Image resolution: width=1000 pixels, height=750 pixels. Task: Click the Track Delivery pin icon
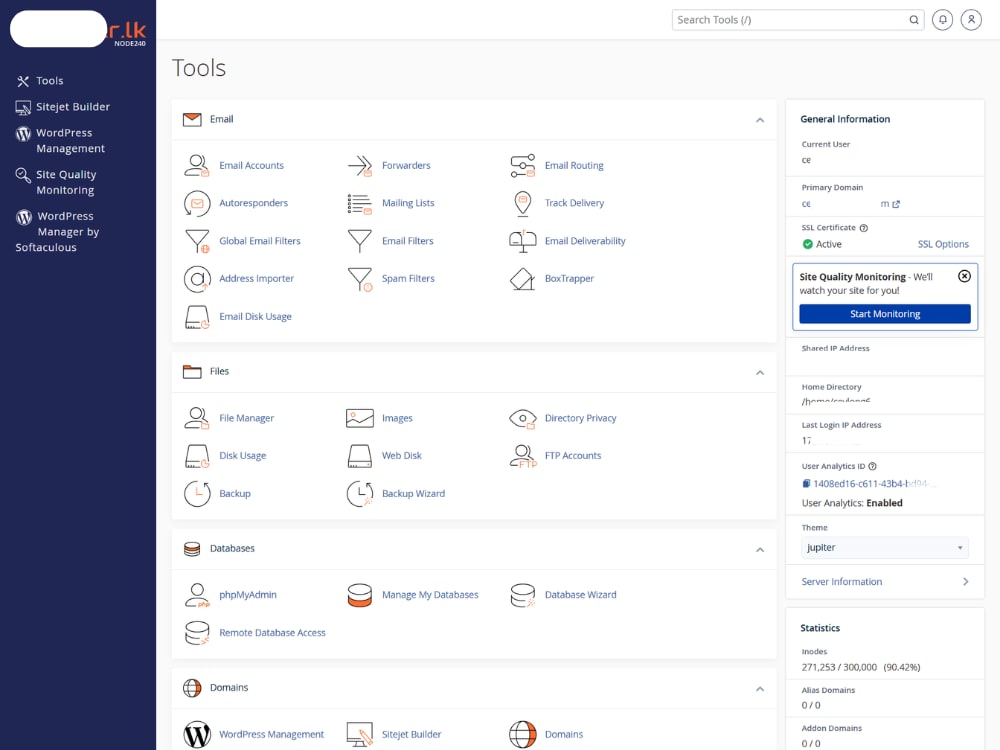coord(522,203)
